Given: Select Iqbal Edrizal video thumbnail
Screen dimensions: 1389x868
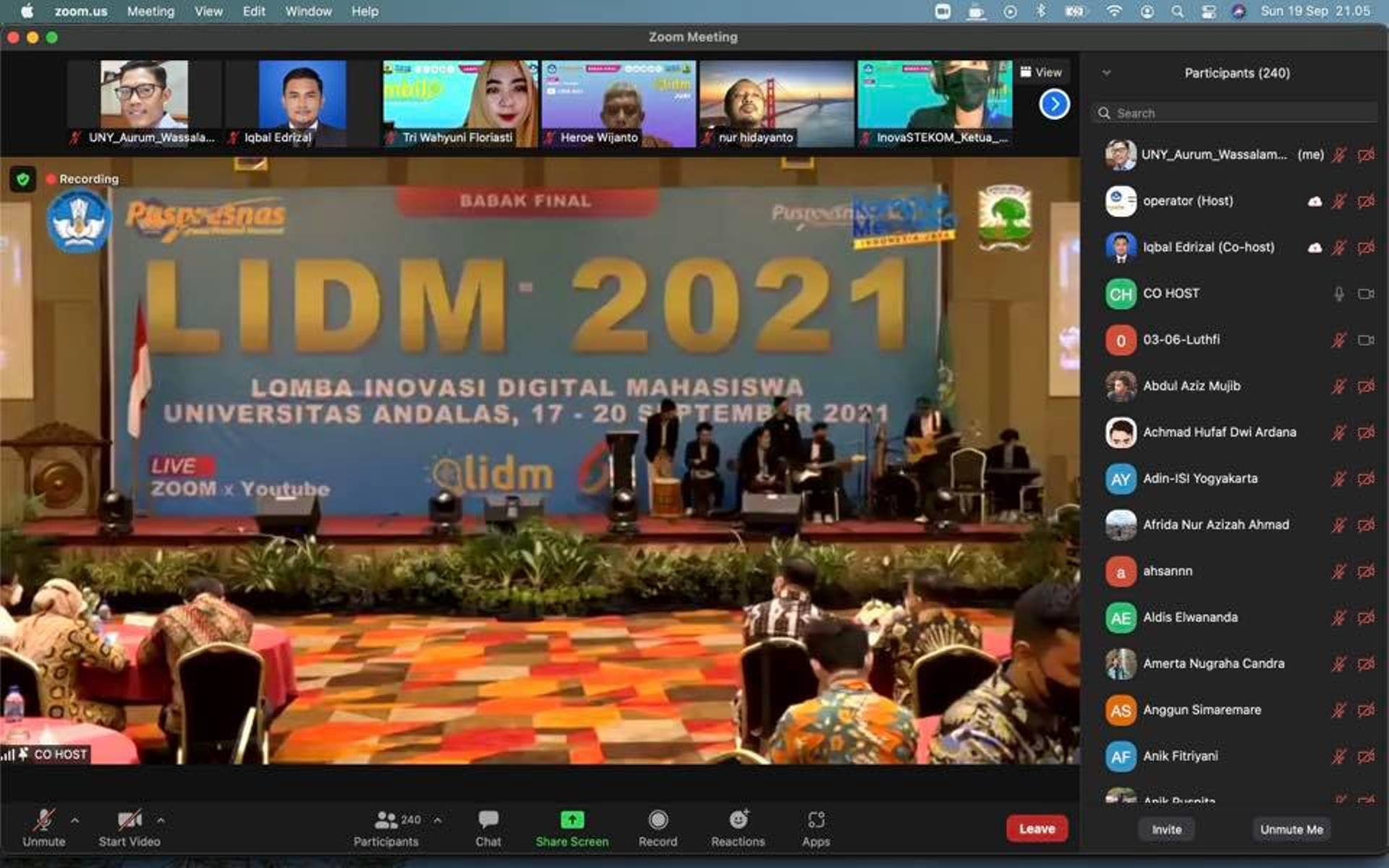Looking at the screenshot, I should coord(302,103).
